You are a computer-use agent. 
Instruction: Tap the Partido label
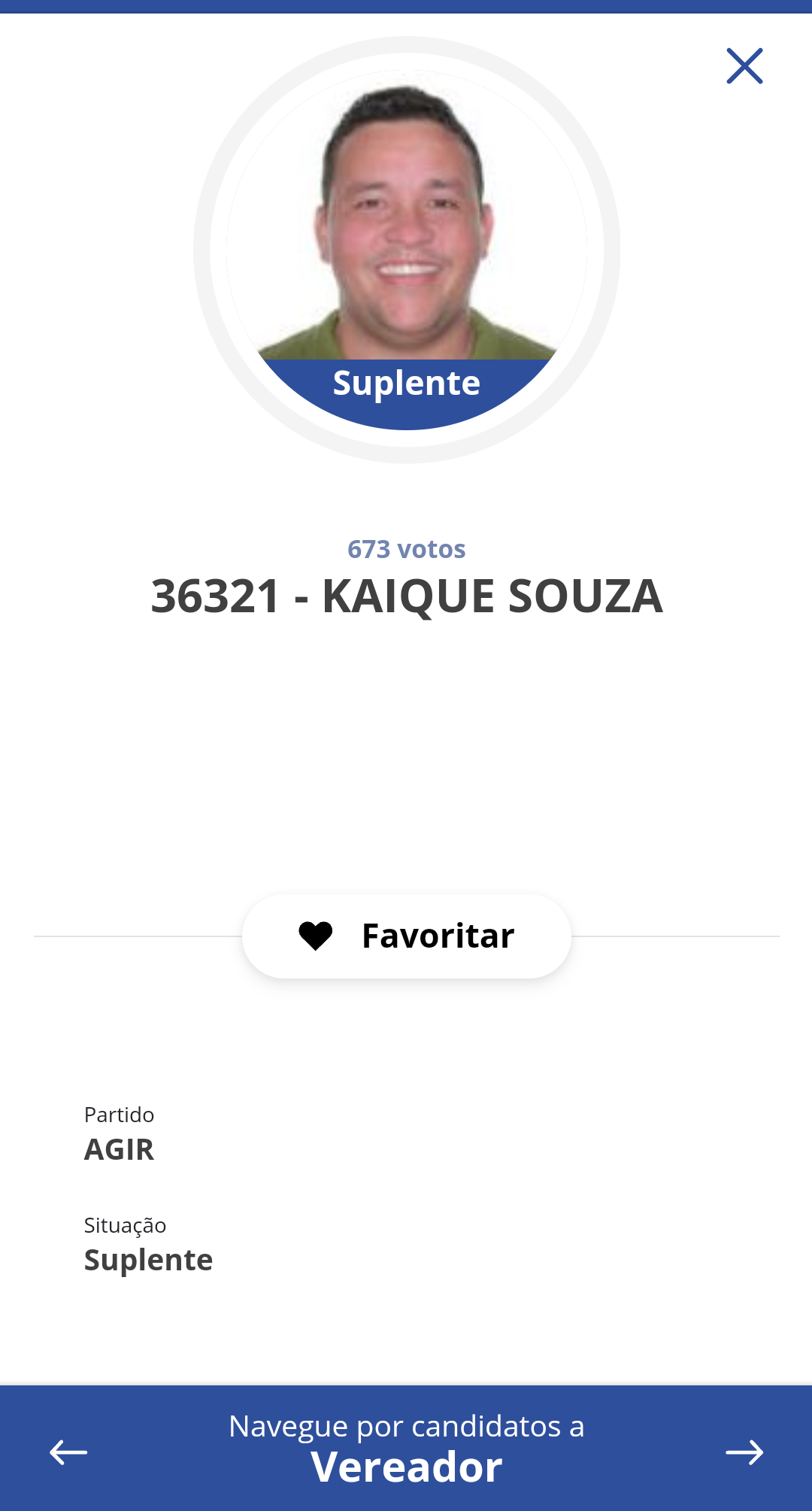(x=119, y=1115)
